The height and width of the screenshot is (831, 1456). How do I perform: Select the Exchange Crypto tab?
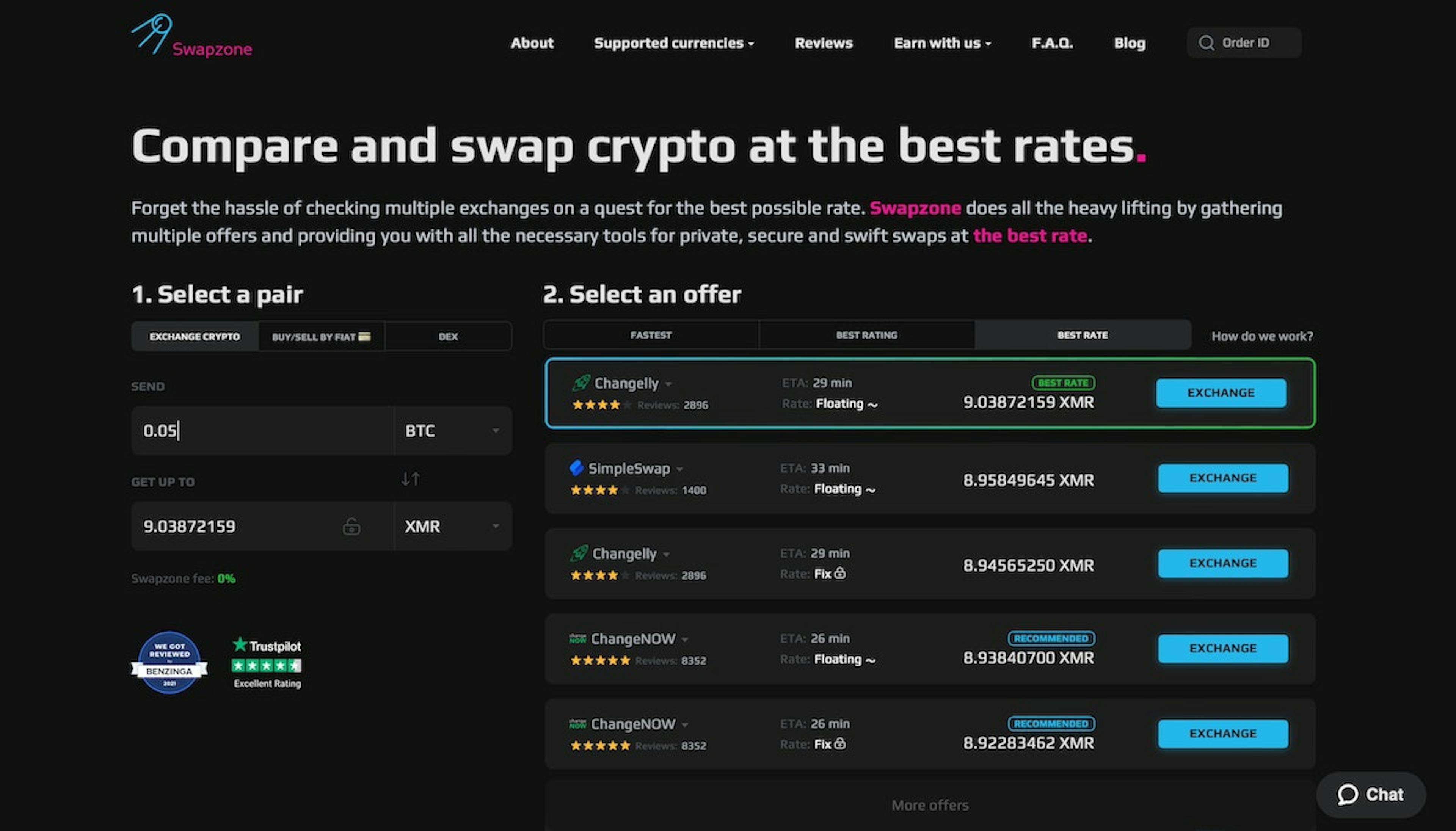tap(195, 336)
